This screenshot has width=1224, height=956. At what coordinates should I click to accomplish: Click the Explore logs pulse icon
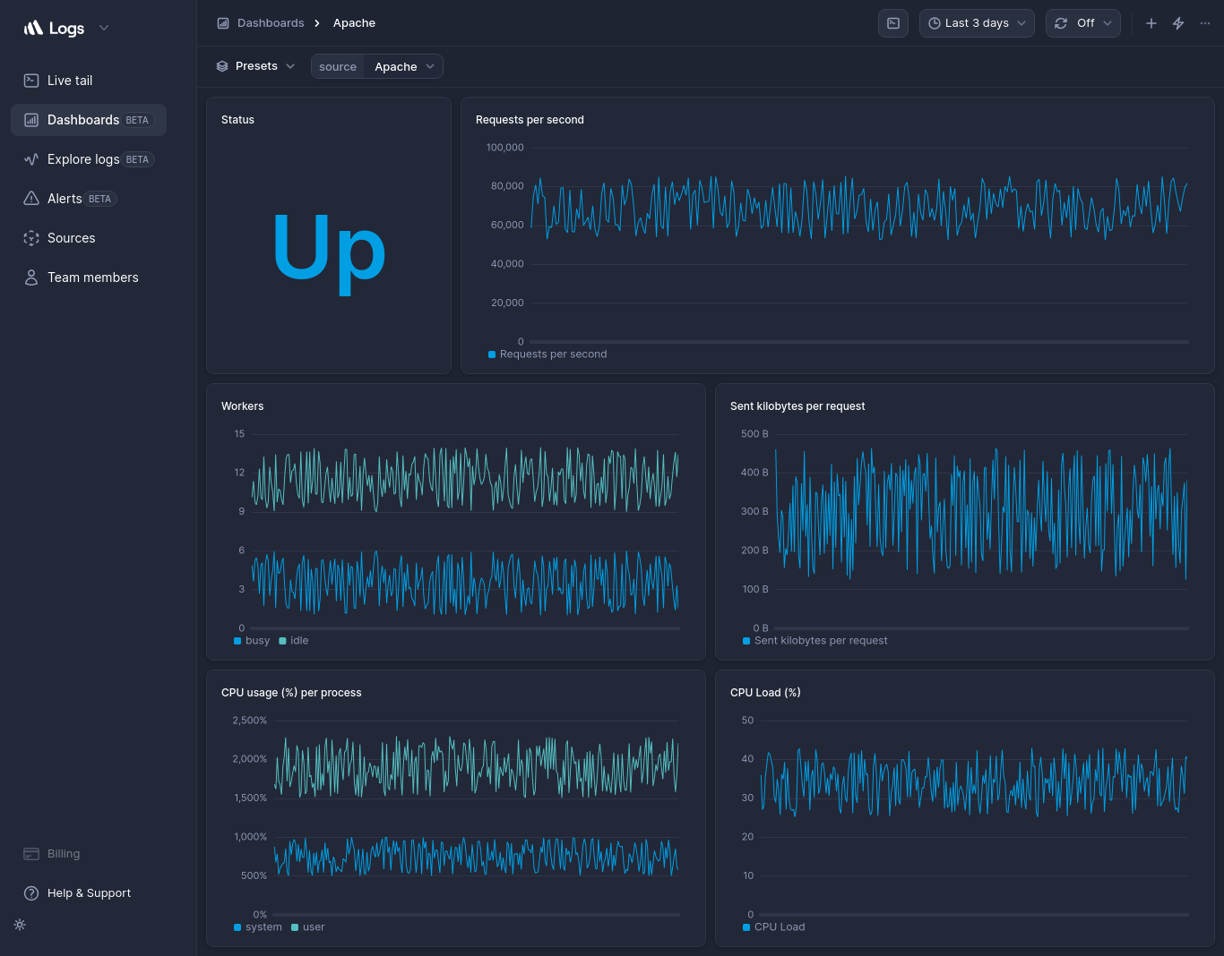pyautogui.click(x=31, y=159)
